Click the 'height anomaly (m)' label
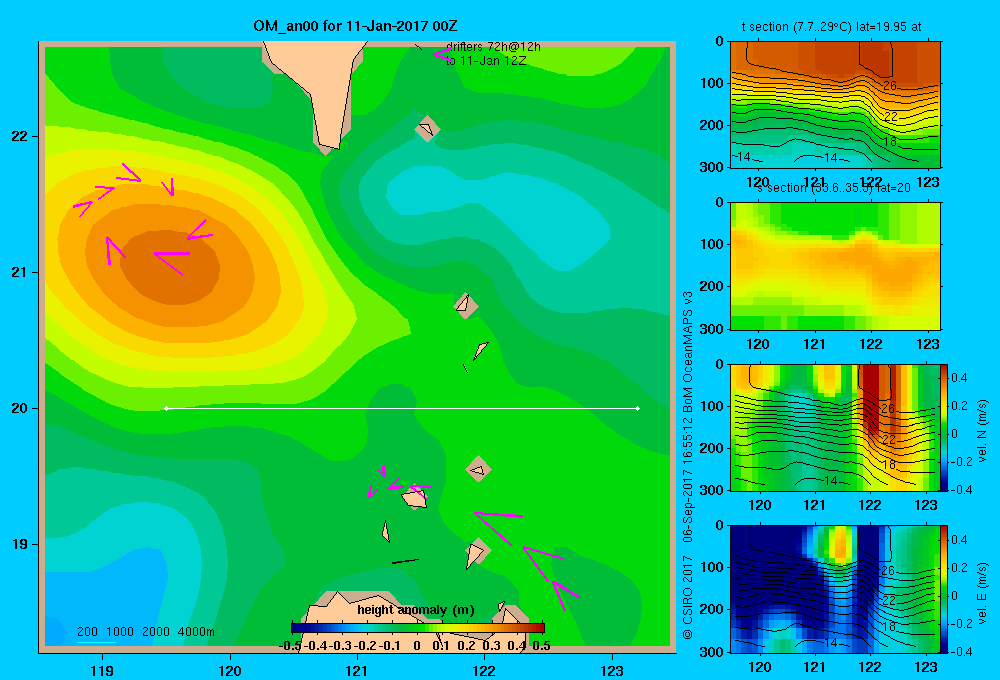1000x680 pixels. 416,610
